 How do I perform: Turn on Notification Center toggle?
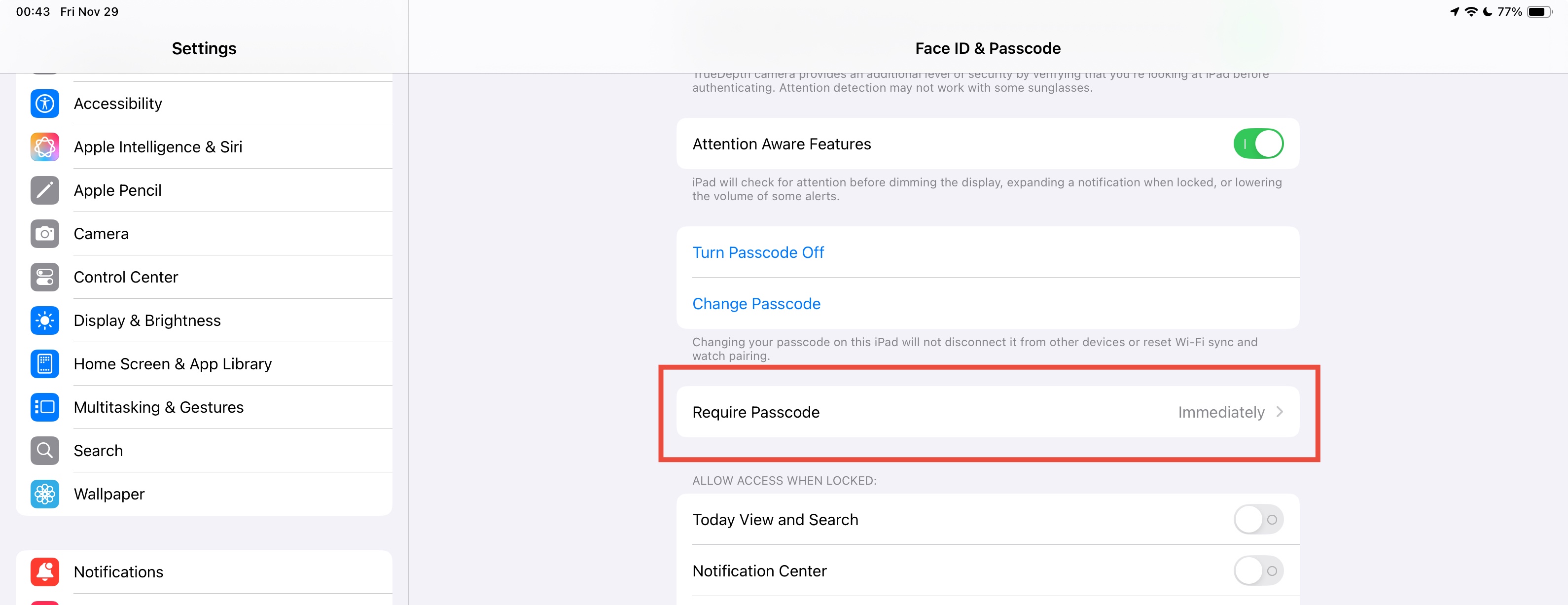click(1257, 570)
